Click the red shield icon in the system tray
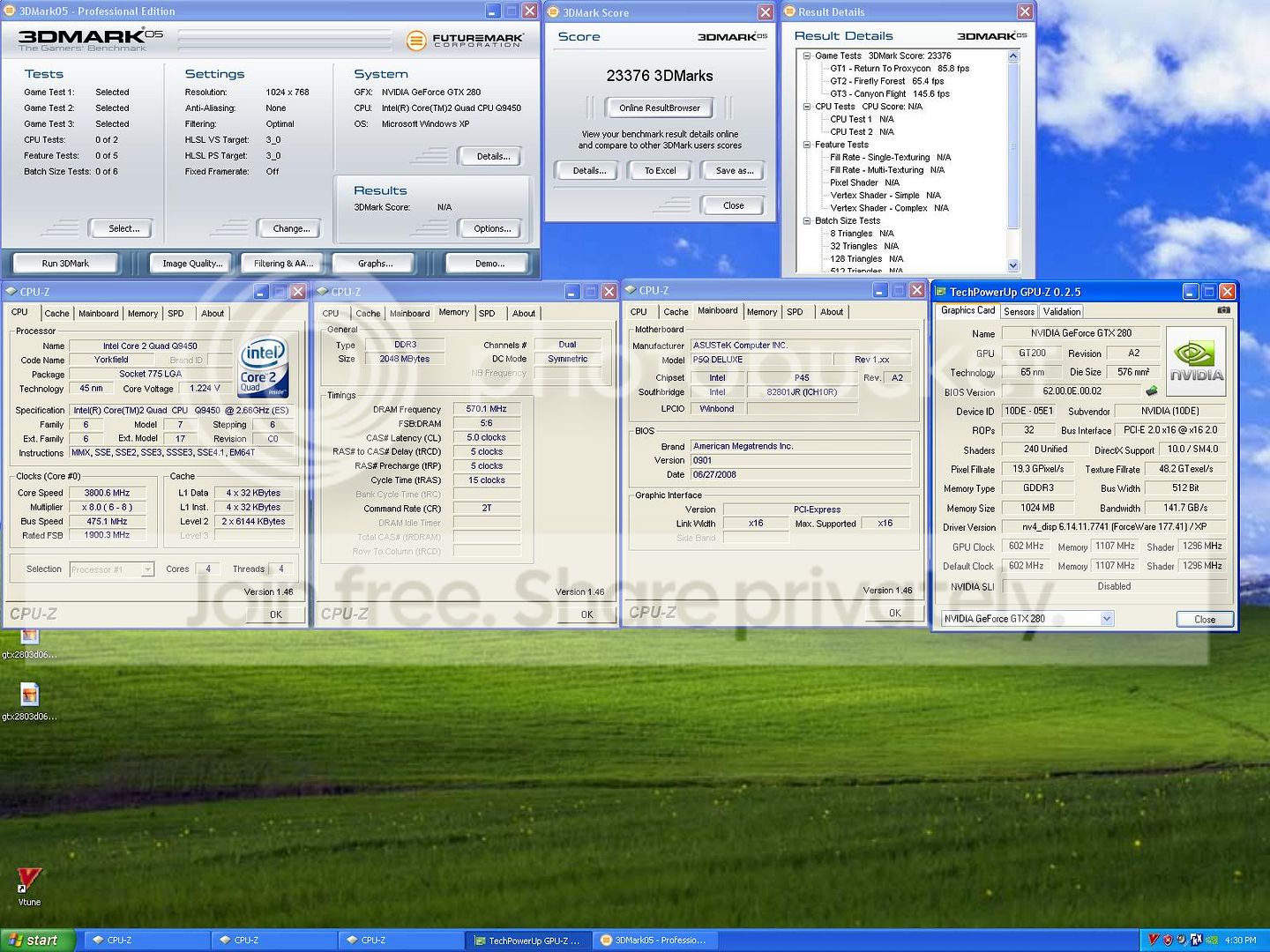Image resolution: width=1270 pixels, height=952 pixels. pyautogui.click(x=1166, y=939)
